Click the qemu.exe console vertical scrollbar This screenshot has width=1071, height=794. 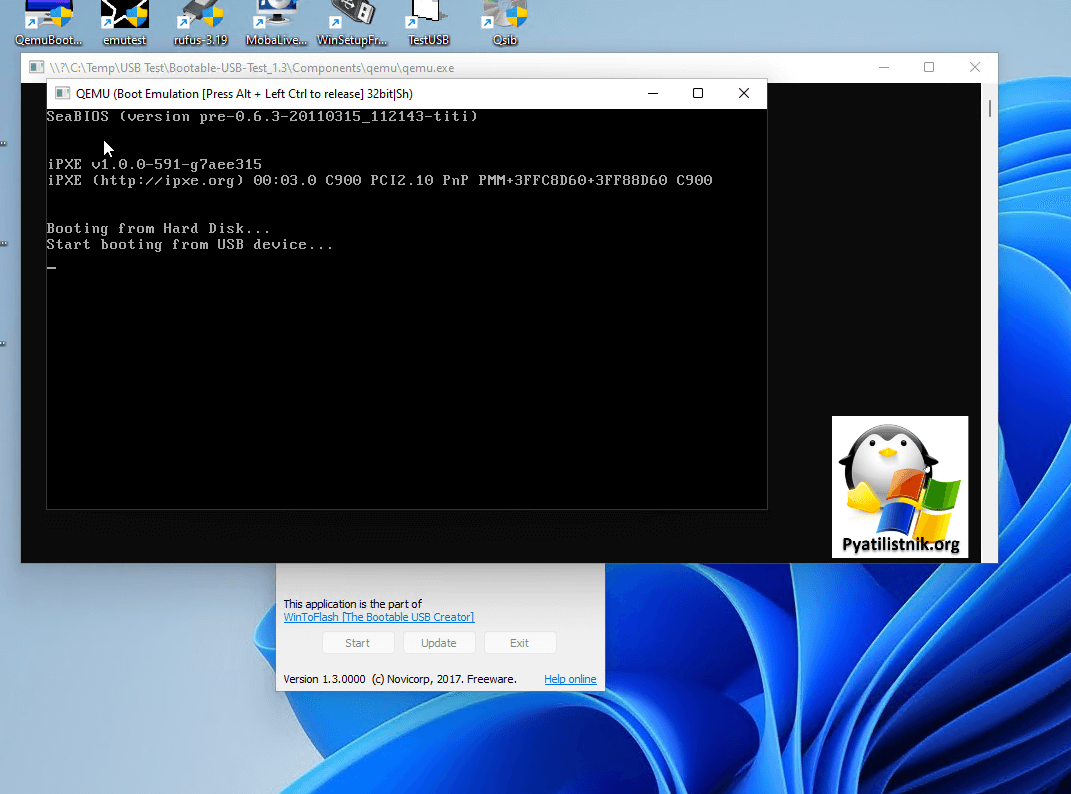click(x=990, y=300)
